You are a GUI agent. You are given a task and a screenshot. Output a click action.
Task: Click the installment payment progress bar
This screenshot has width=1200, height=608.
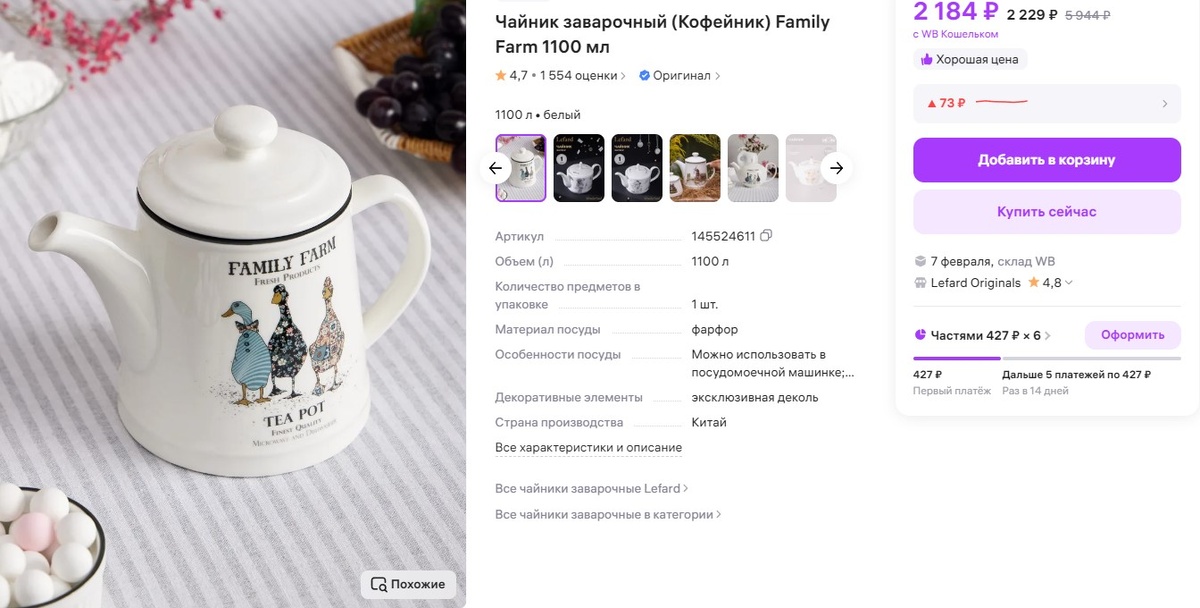click(x=1047, y=358)
